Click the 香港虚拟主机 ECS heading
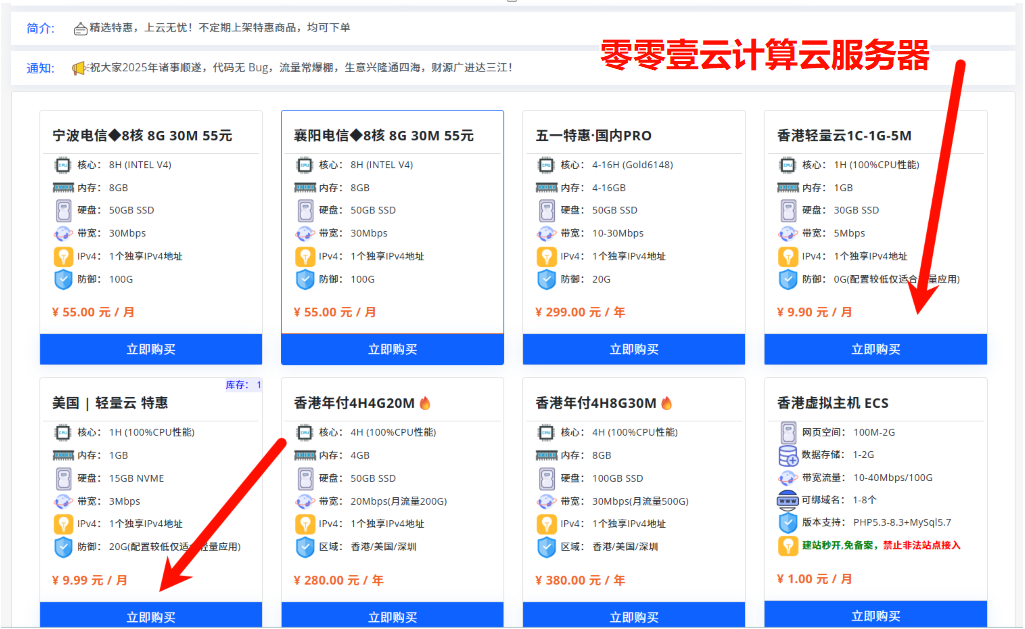The width and height of the screenshot is (1025, 629). tap(833, 403)
